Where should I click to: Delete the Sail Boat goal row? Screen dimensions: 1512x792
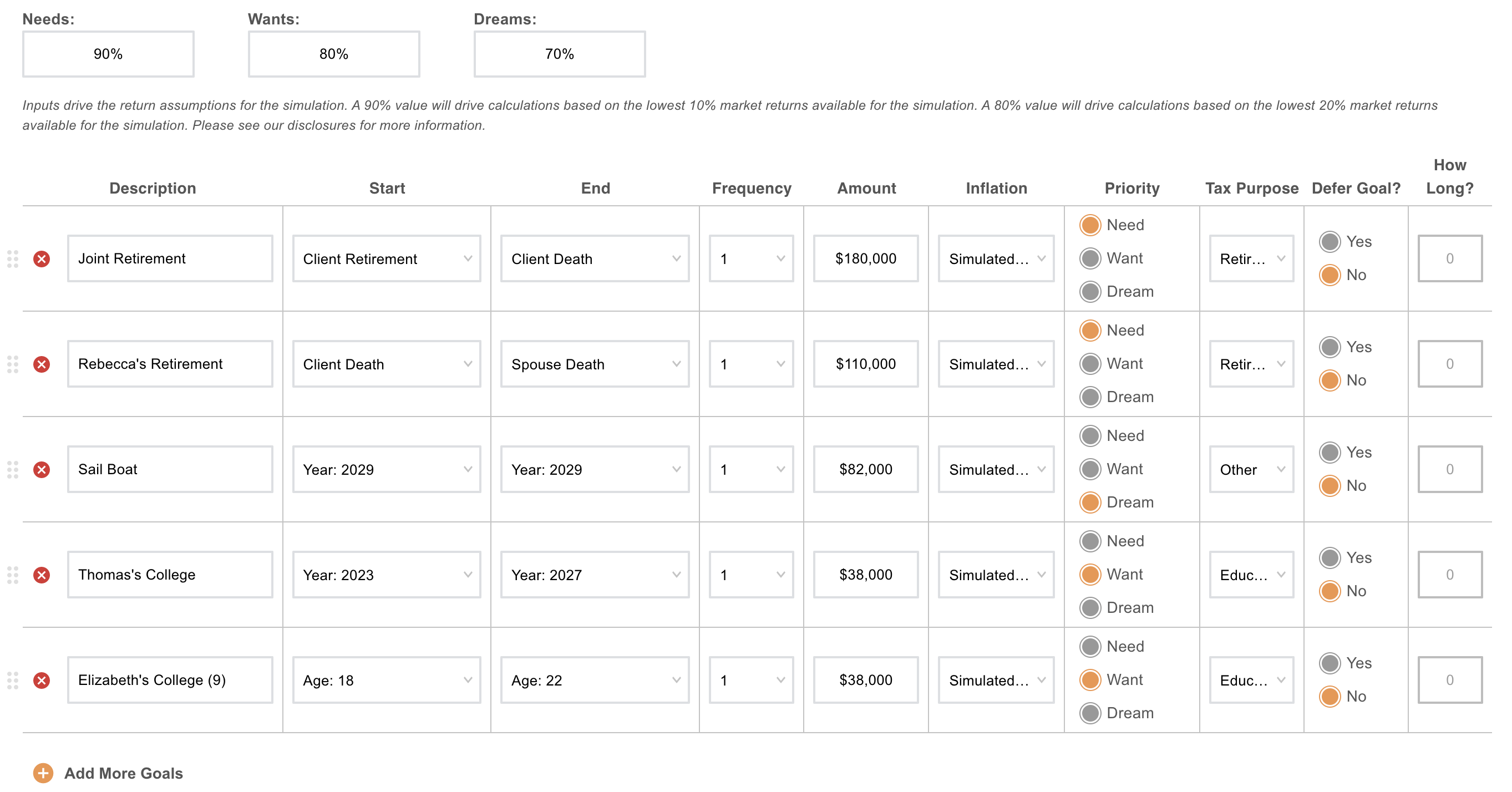[41, 470]
